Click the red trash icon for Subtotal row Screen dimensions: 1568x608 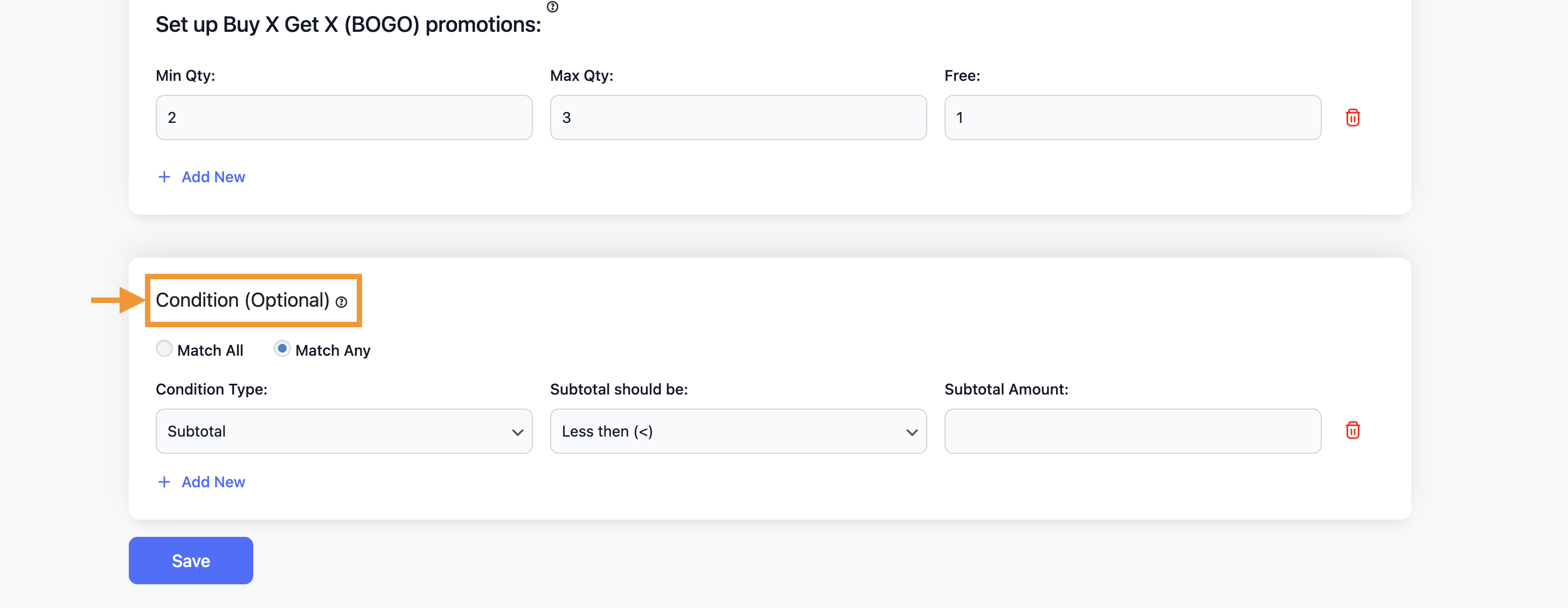1353,431
